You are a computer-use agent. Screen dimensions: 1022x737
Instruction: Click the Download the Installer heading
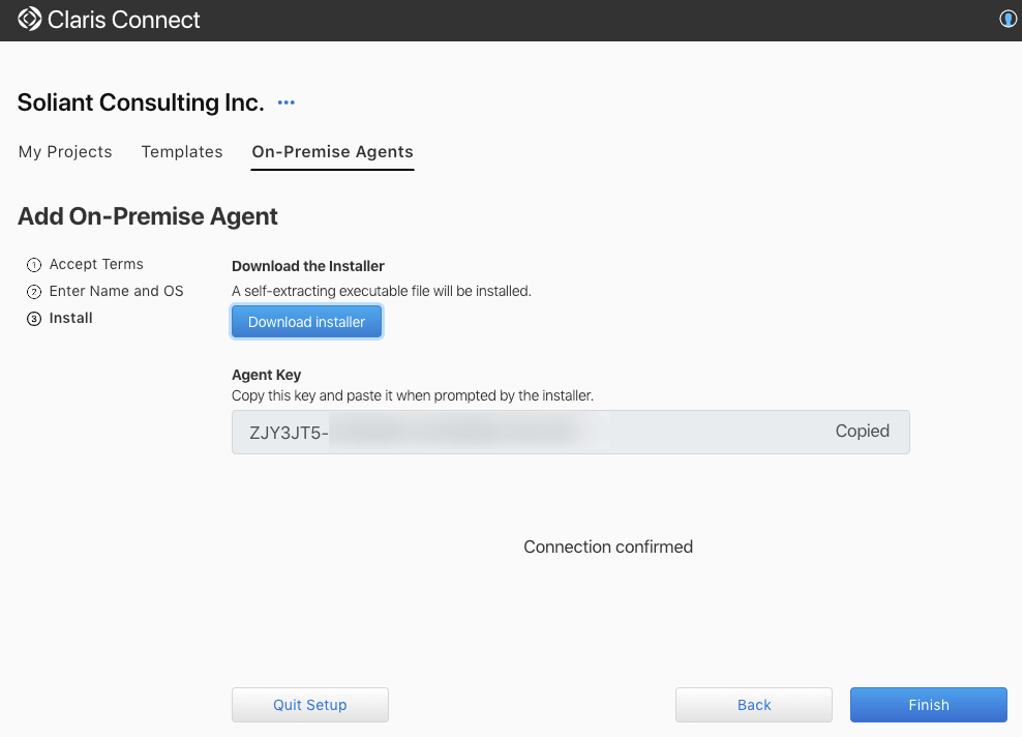pyautogui.click(x=308, y=266)
